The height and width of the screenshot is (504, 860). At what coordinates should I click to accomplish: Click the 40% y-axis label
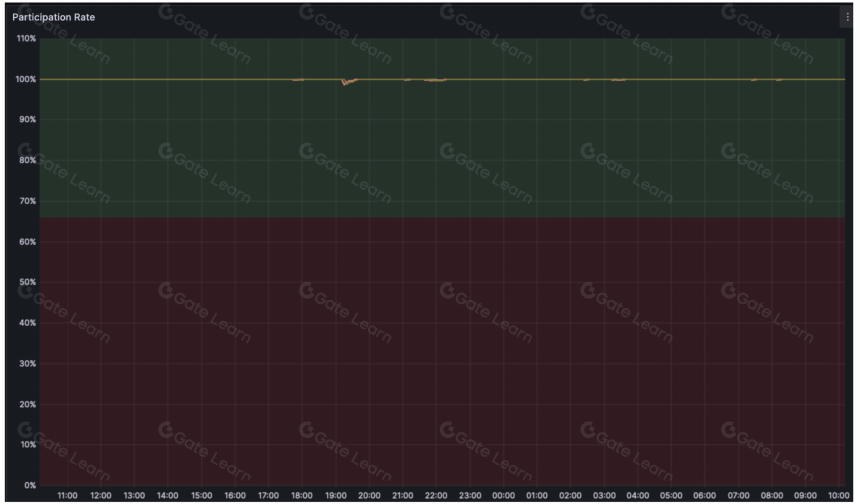pos(28,322)
